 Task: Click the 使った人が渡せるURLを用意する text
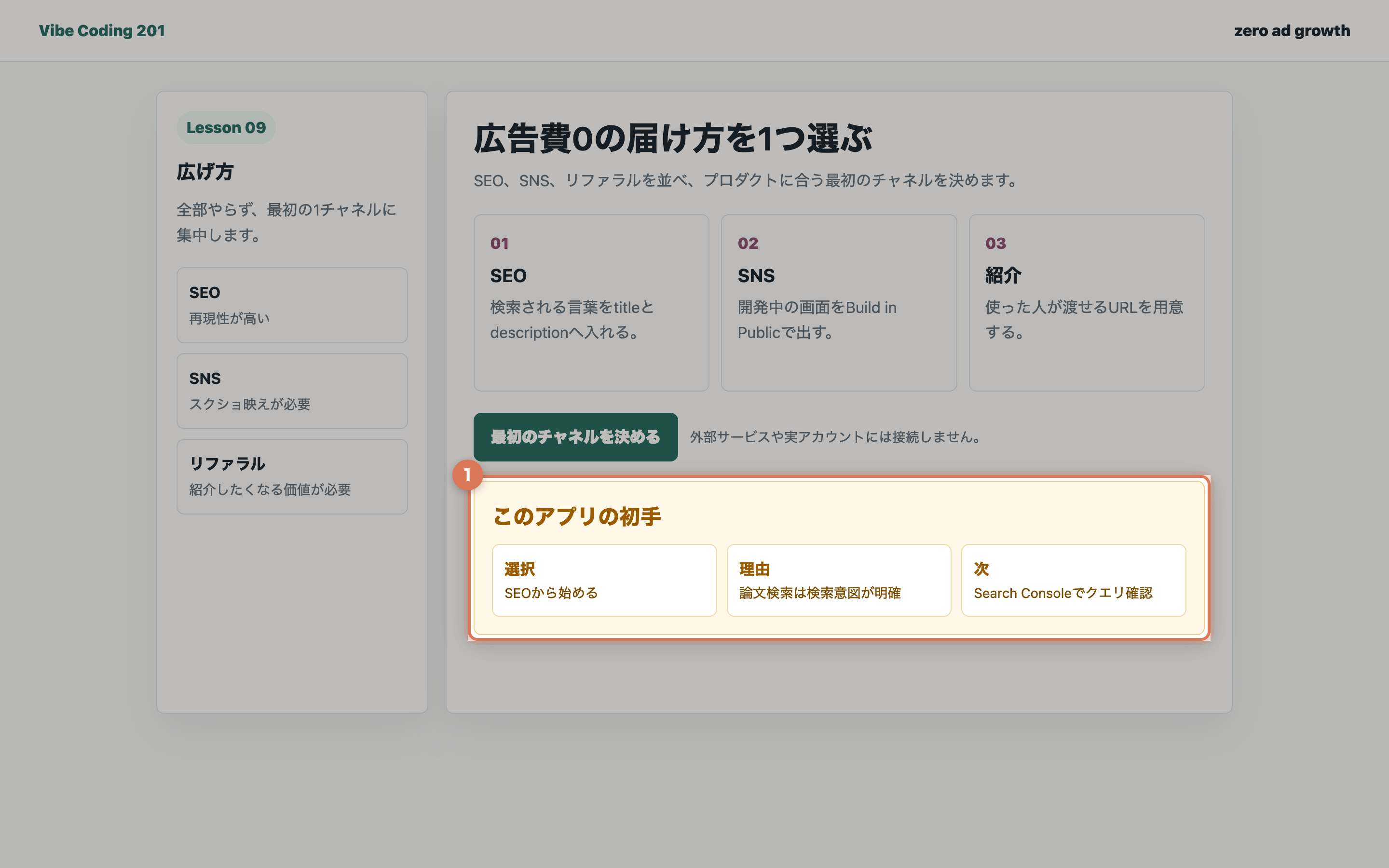[1084, 320]
